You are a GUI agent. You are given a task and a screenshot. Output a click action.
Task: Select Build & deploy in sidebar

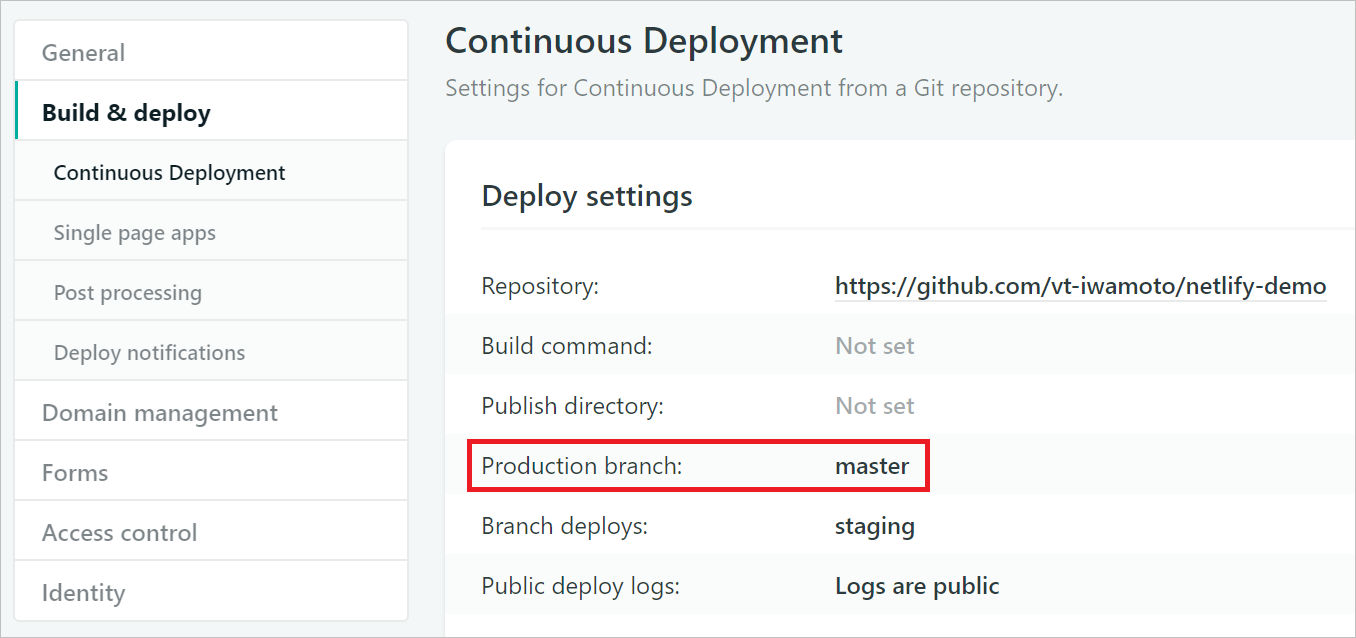click(x=125, y=112)
